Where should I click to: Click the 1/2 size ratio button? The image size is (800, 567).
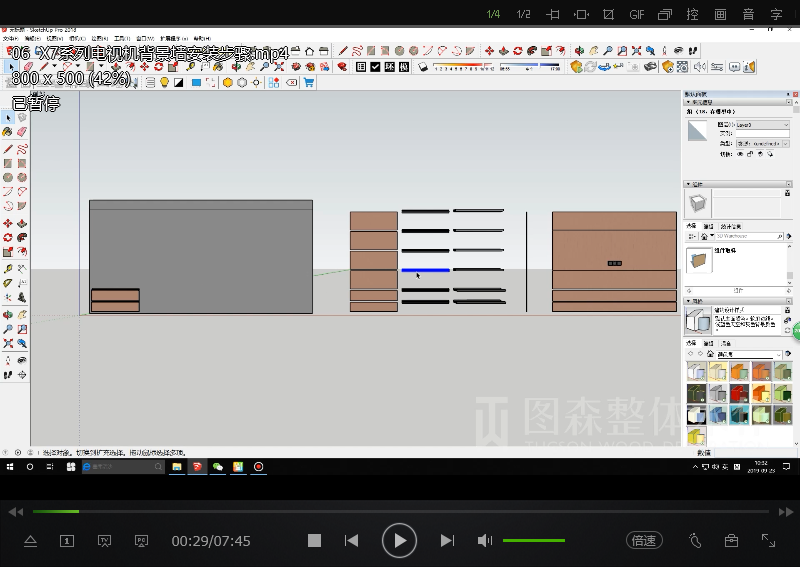[x=523, y=14]
